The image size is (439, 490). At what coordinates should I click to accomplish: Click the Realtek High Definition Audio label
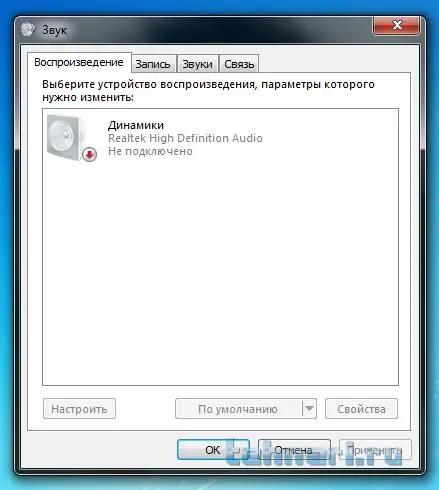tap(185, 138)
